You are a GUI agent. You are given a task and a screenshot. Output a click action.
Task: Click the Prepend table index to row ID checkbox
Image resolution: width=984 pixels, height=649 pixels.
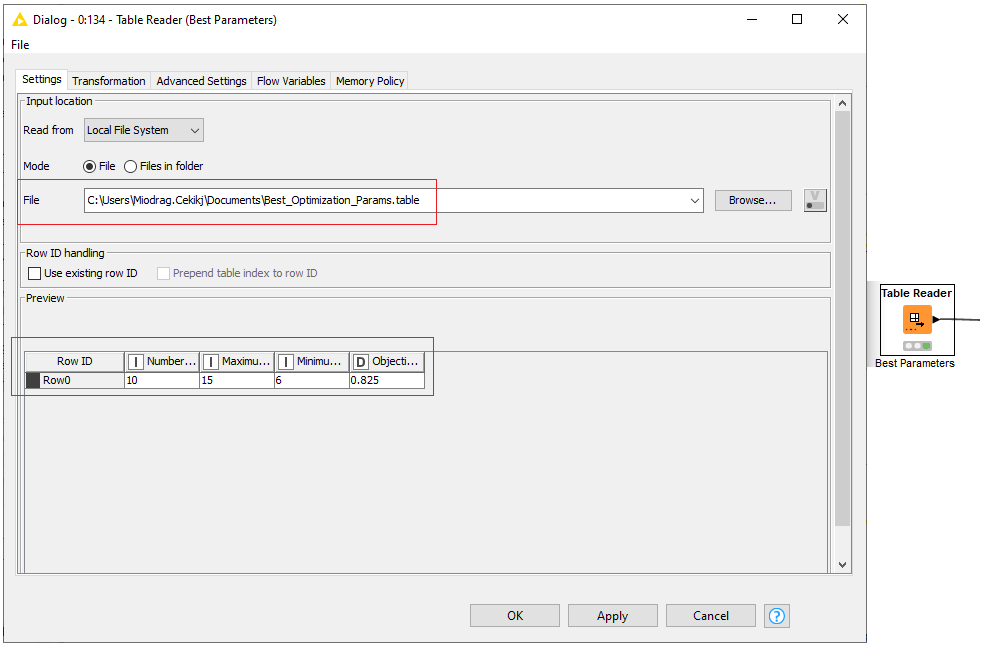[x=163, y=274]
